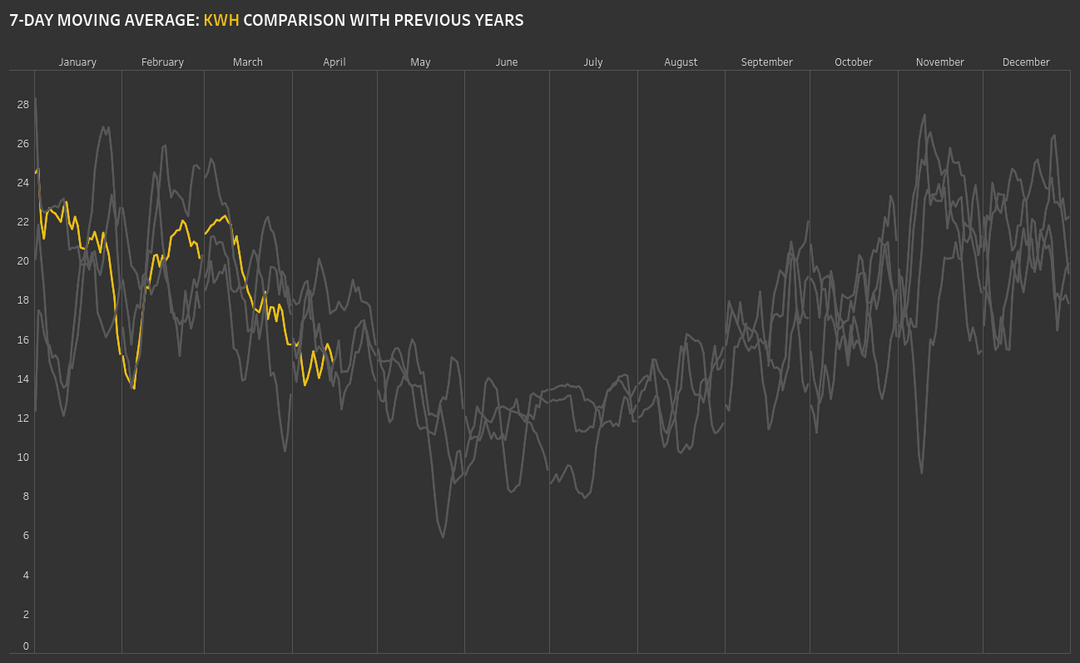This screenshot has width=1080, height=663.
Task: Select the December header label
Action: tap(1026, 62)
